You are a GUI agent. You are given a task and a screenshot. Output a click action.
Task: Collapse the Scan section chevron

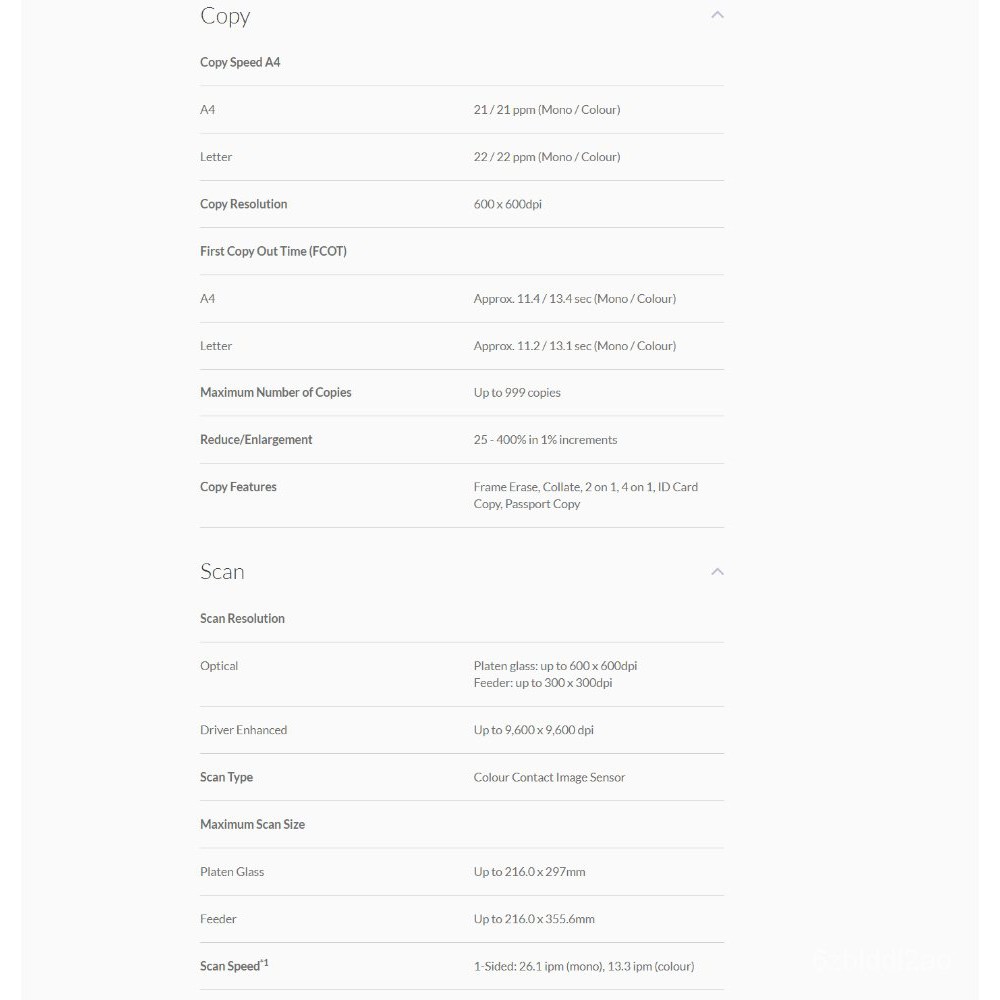(717, 571)
